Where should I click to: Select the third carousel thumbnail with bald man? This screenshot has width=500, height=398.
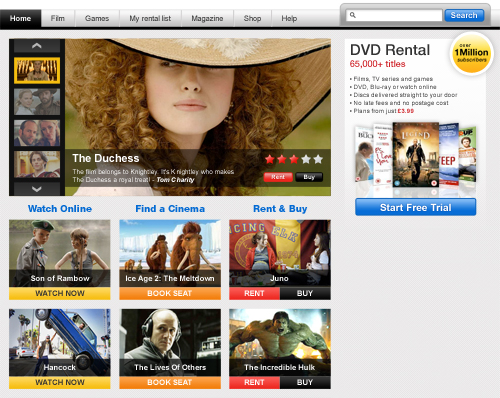tap(37, 133)
